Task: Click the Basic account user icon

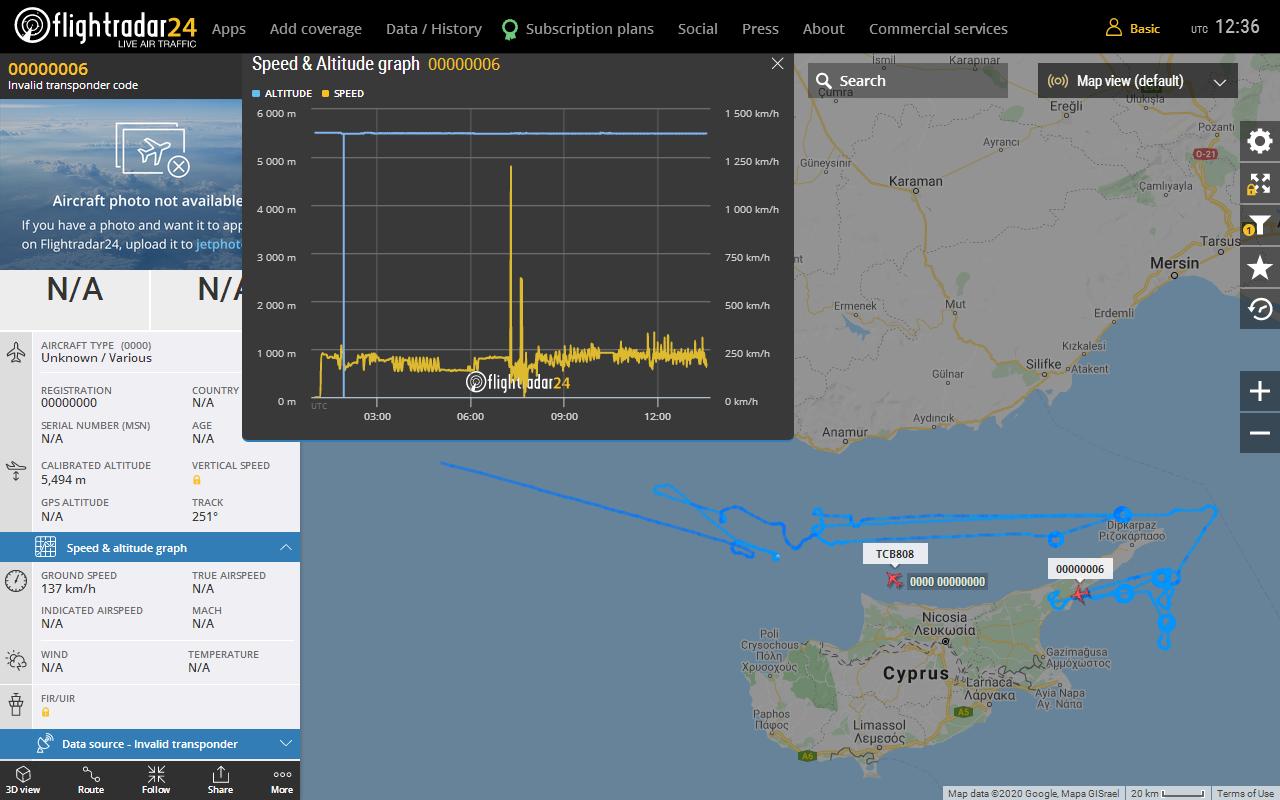Action: tap(1113, 28)
